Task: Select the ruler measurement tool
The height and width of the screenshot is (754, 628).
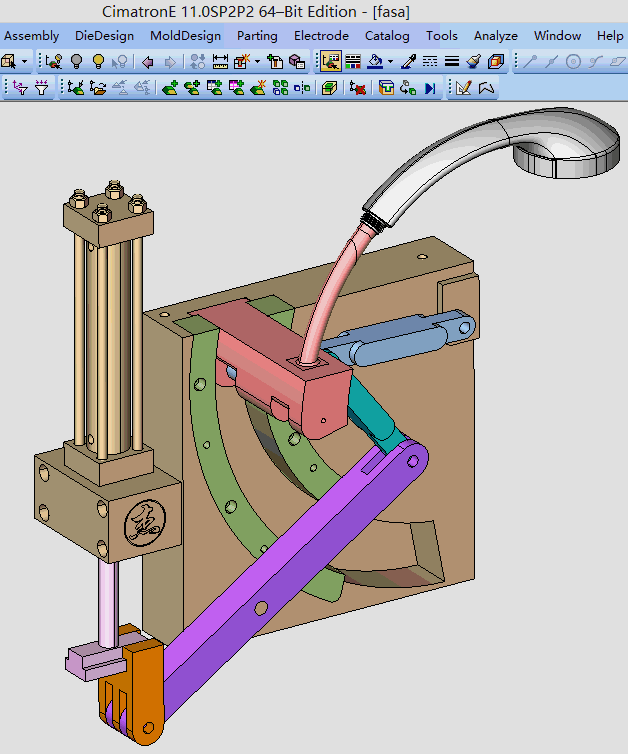Action: pos(221,62)
